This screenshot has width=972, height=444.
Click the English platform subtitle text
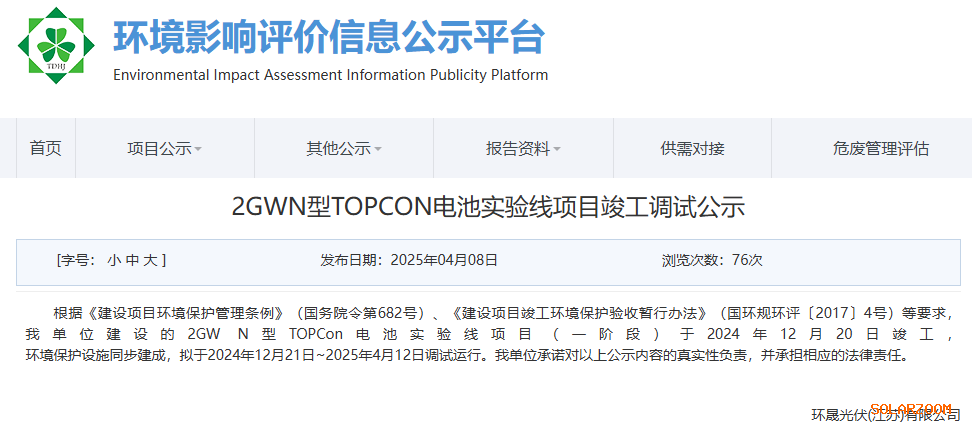pos(330,75)
